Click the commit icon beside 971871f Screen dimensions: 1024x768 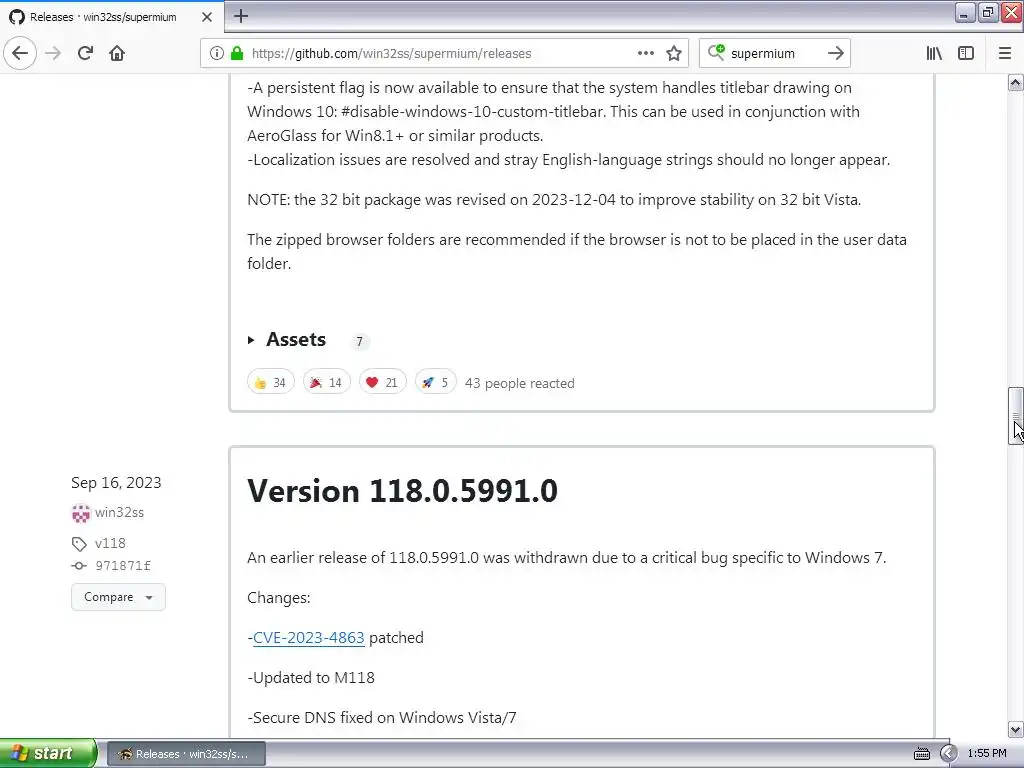[x=79, y=566]
